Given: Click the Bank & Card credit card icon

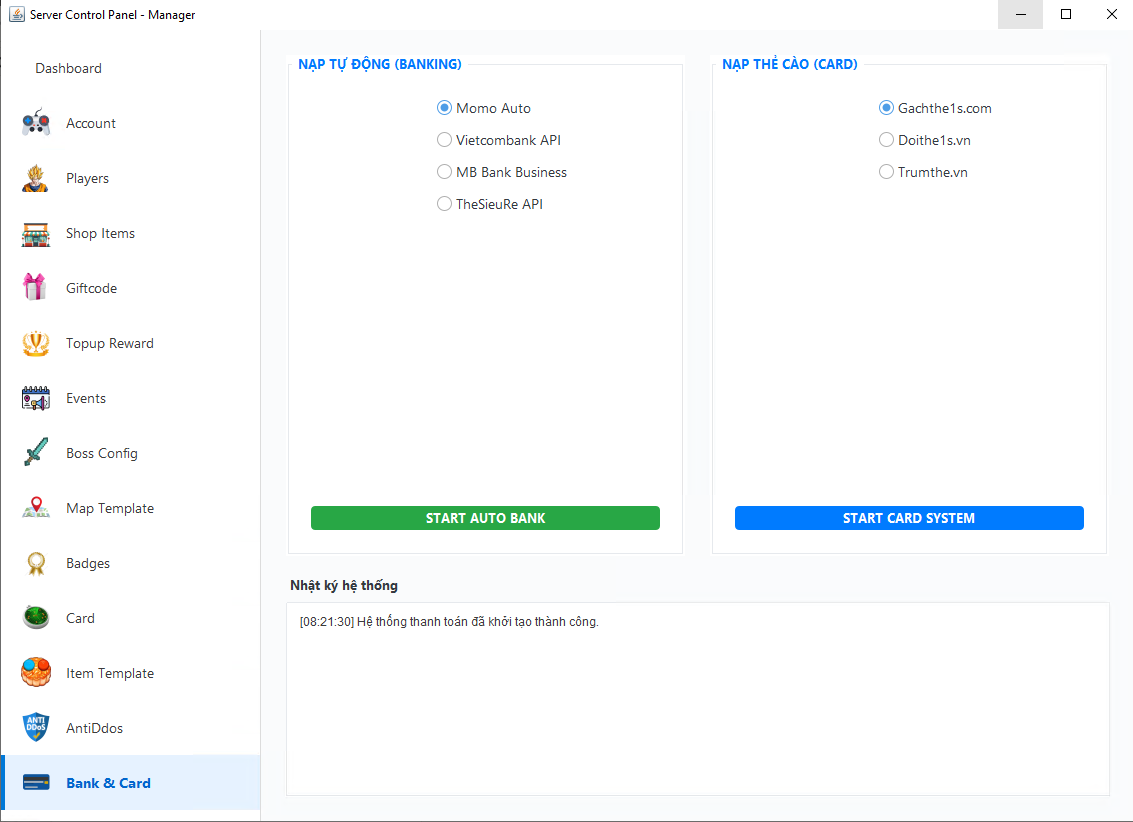Looking at the screenshot, I should 35,782.
